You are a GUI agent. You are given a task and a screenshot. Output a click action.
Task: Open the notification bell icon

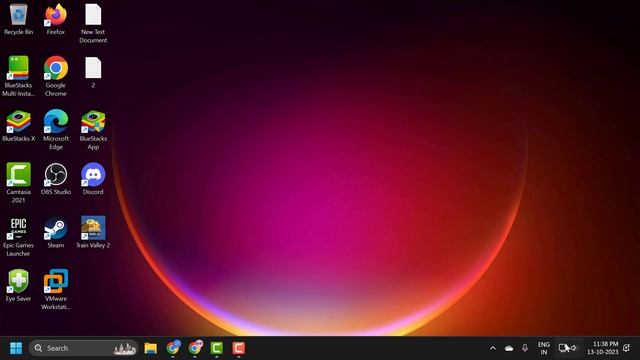tap(627, 348)
